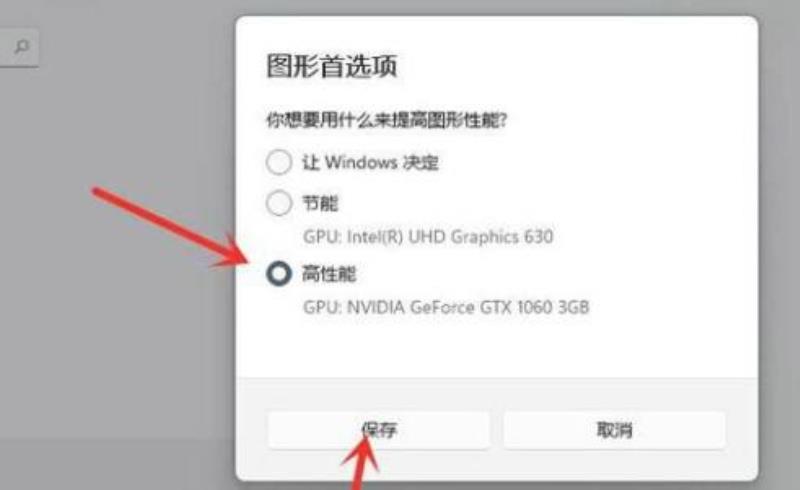The image size is (800, 490).
Task: Click the search magnifier icon
Action: click(x=21, y=47)
